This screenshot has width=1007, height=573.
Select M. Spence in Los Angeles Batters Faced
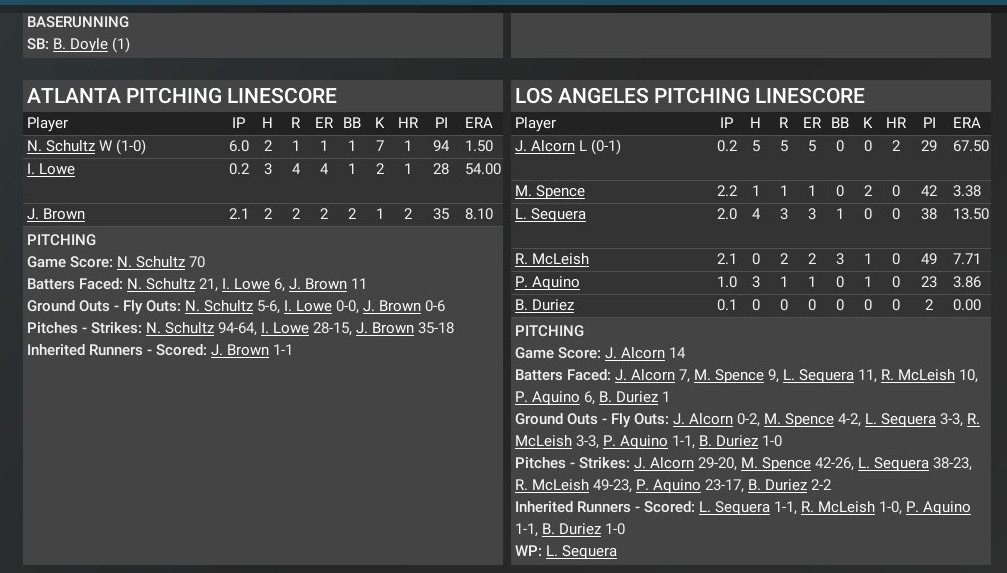click(729, 375)
